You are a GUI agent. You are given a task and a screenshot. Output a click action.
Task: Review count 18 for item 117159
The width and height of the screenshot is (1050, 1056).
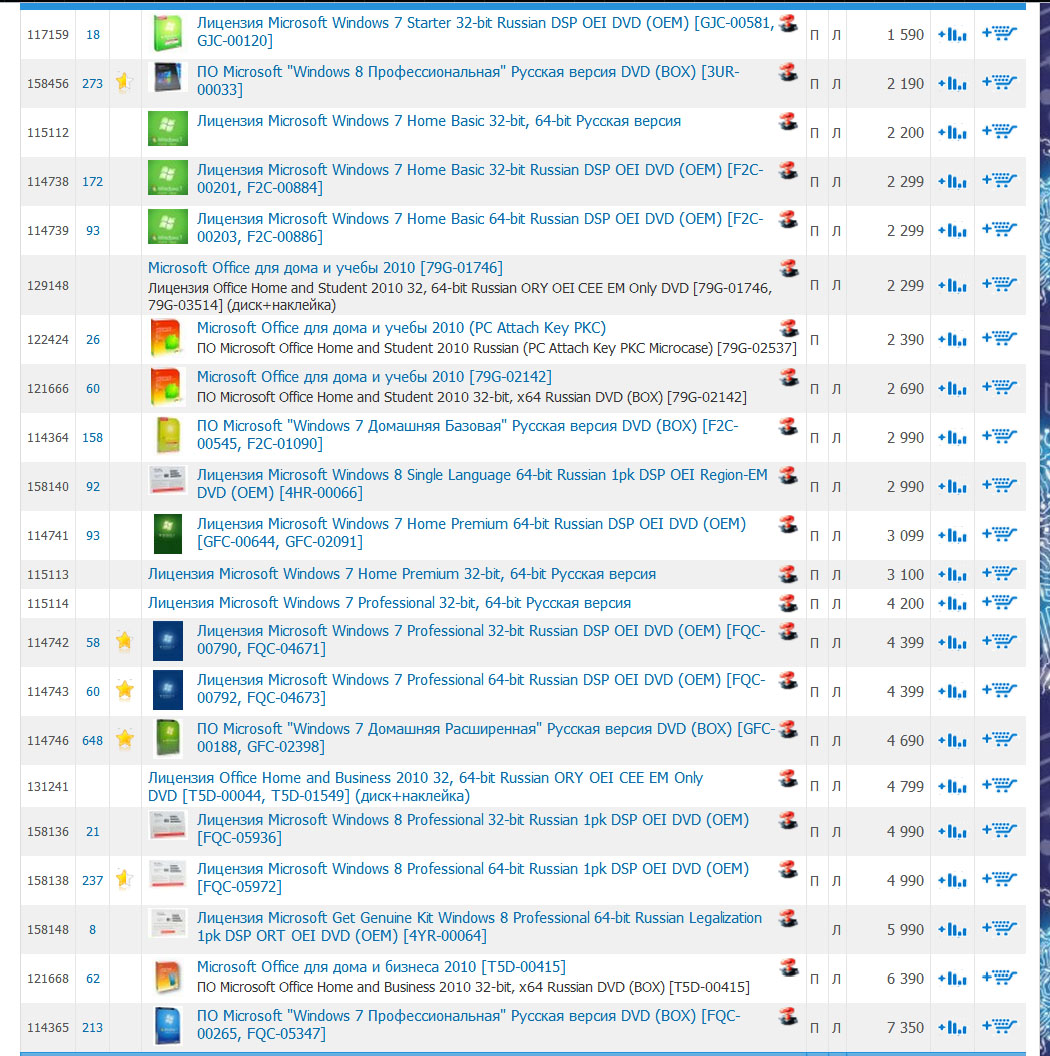point(93,35)
